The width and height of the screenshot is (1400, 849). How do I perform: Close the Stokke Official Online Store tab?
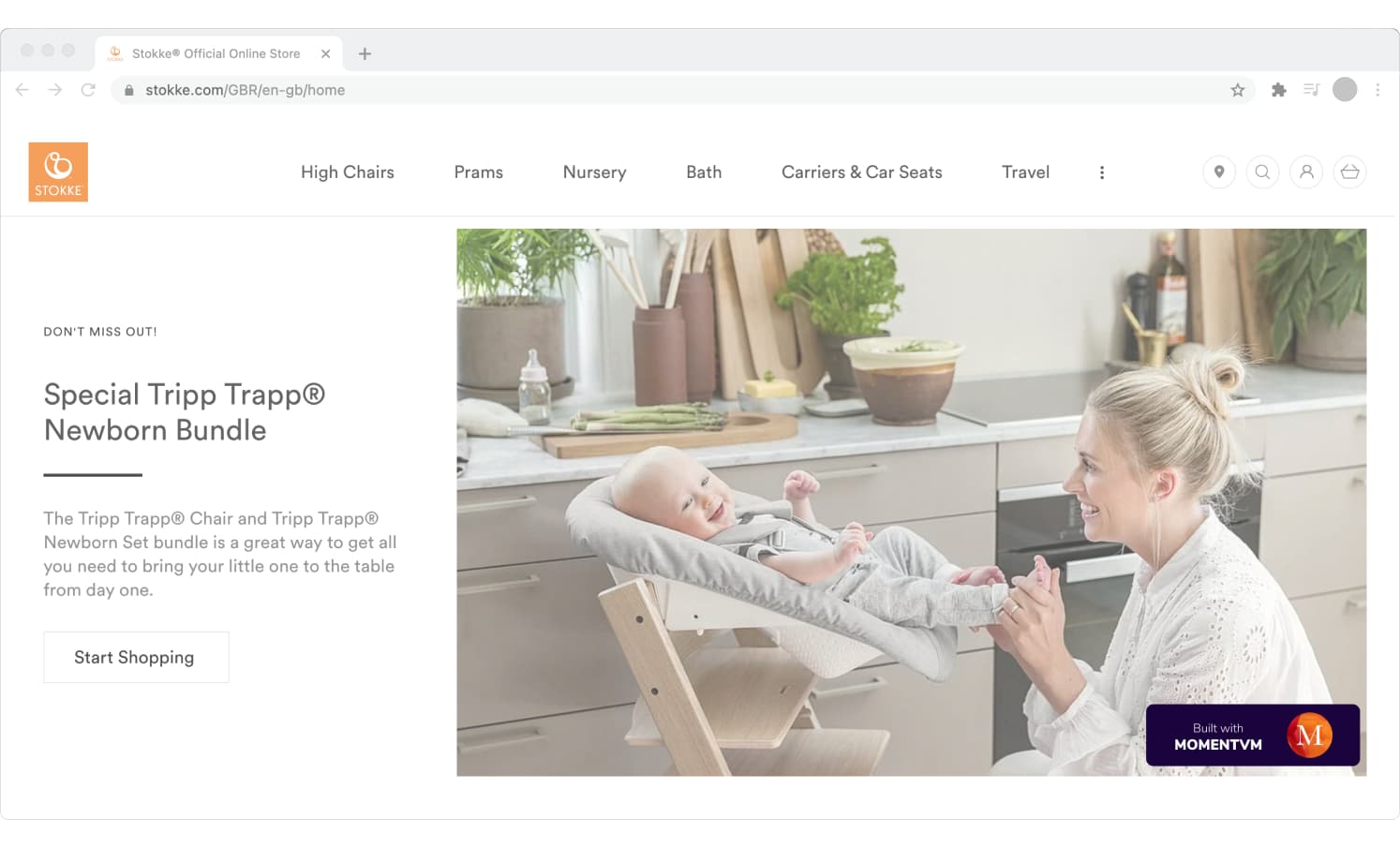tap(326, 53)
